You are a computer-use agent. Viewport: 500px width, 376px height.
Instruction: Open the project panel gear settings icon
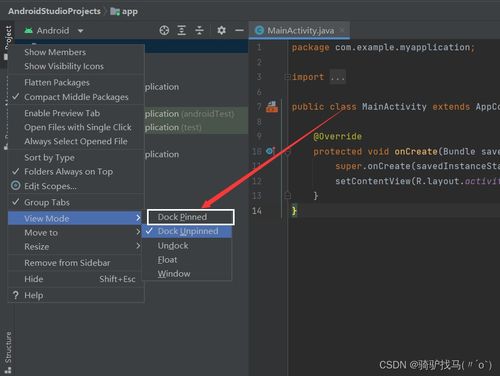(x=221, y=31)
